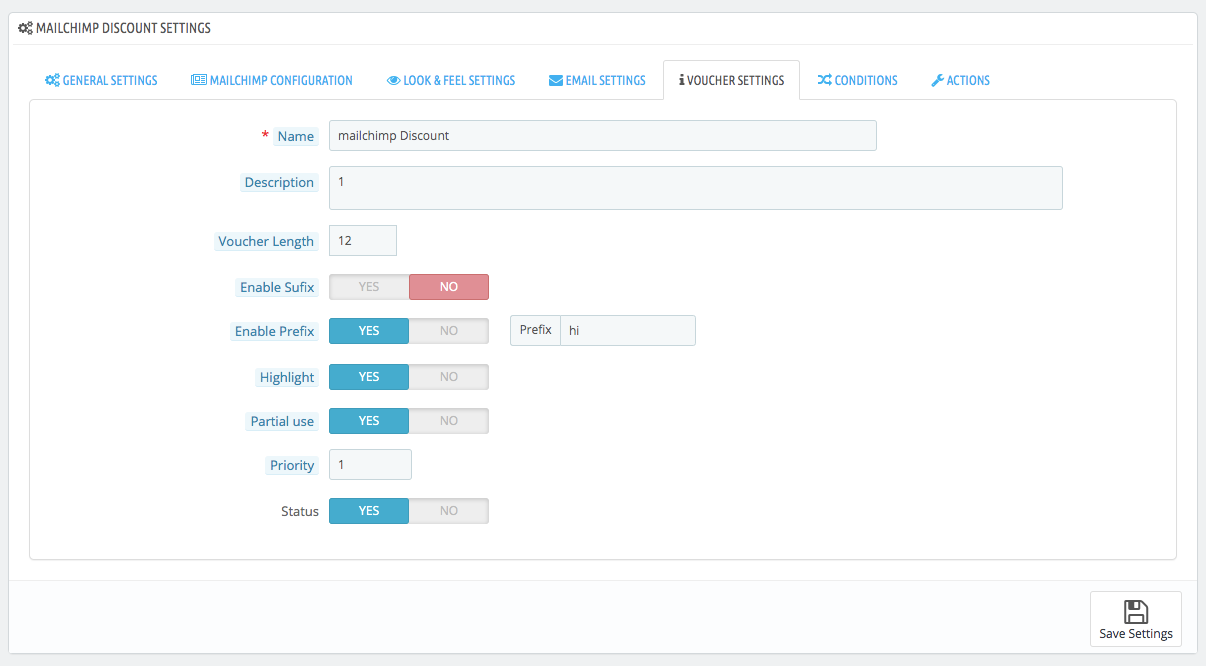The height and width of the screenshot is (666, 1206).
Task: Open the General Settings tab
Action: (101, 80)
